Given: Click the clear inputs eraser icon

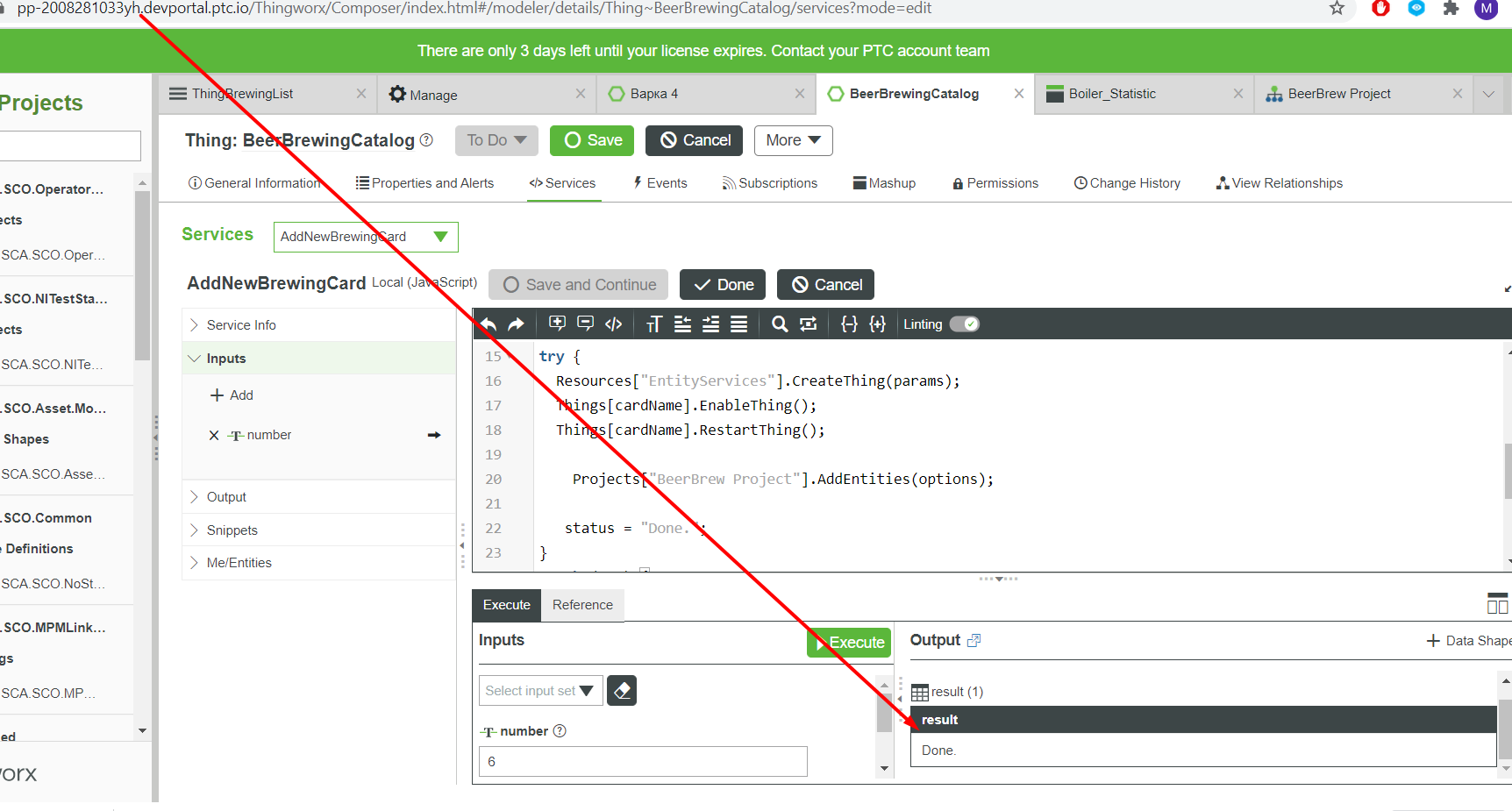Looking at the screenshot, I should coord(622,690).
